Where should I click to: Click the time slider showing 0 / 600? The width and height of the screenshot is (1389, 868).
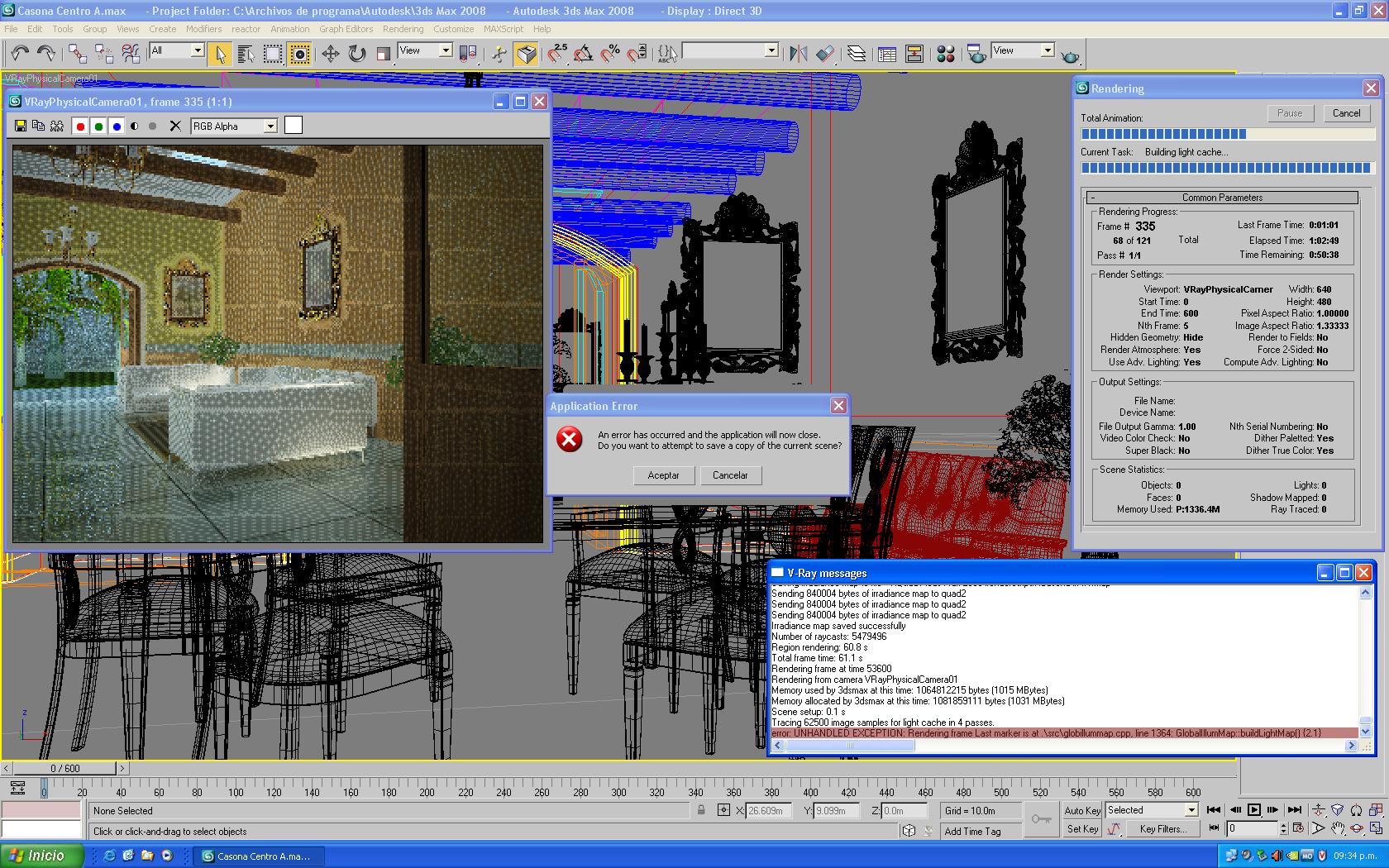[65, 768]
